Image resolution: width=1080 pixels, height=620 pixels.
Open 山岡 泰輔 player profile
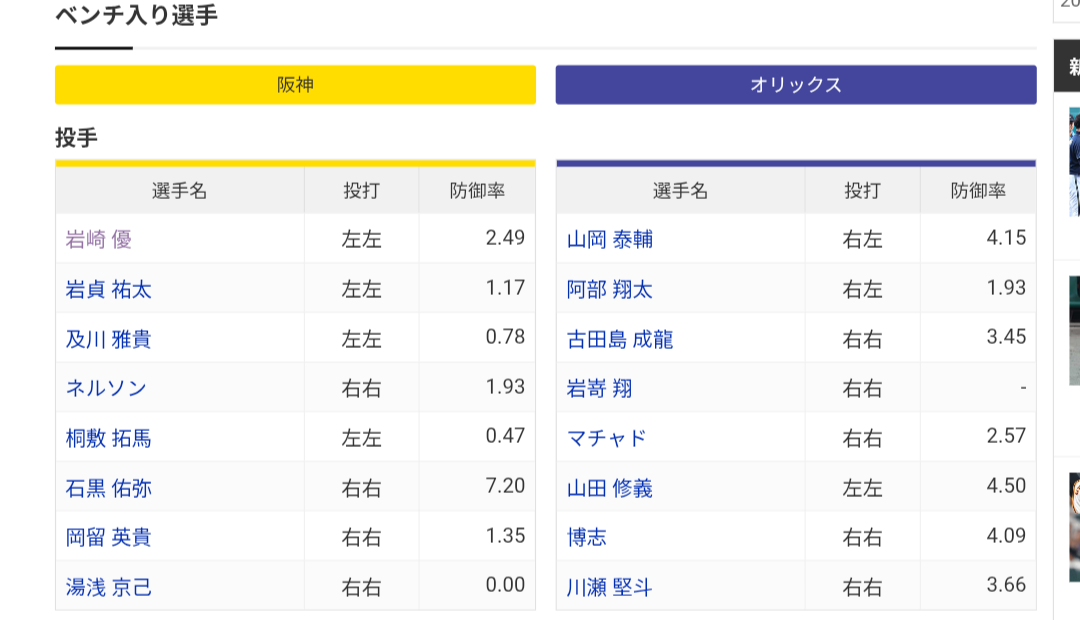click(609, 239)
